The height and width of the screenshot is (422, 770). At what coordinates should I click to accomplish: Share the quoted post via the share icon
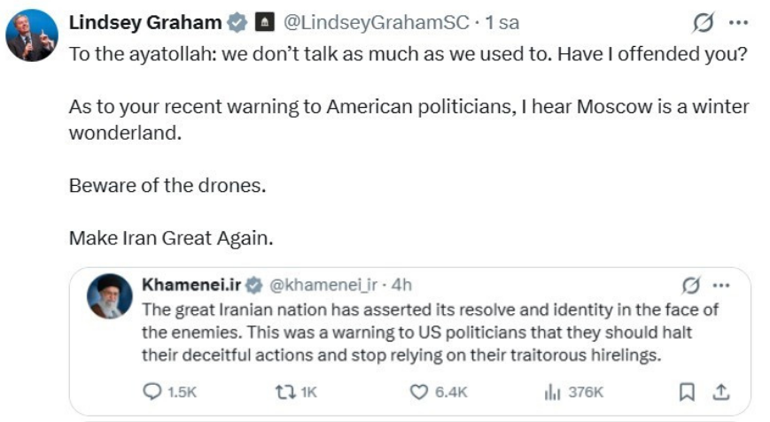click(716, 392)
